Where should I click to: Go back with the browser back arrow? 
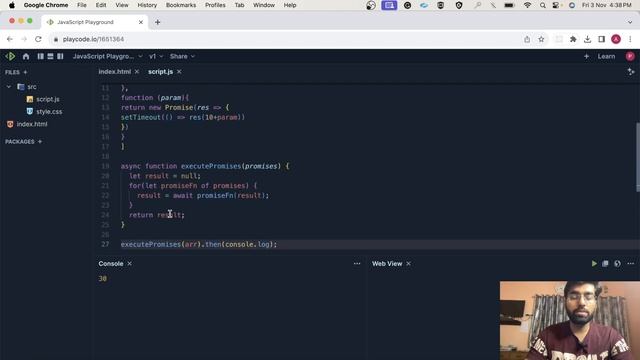pos(10,39)
